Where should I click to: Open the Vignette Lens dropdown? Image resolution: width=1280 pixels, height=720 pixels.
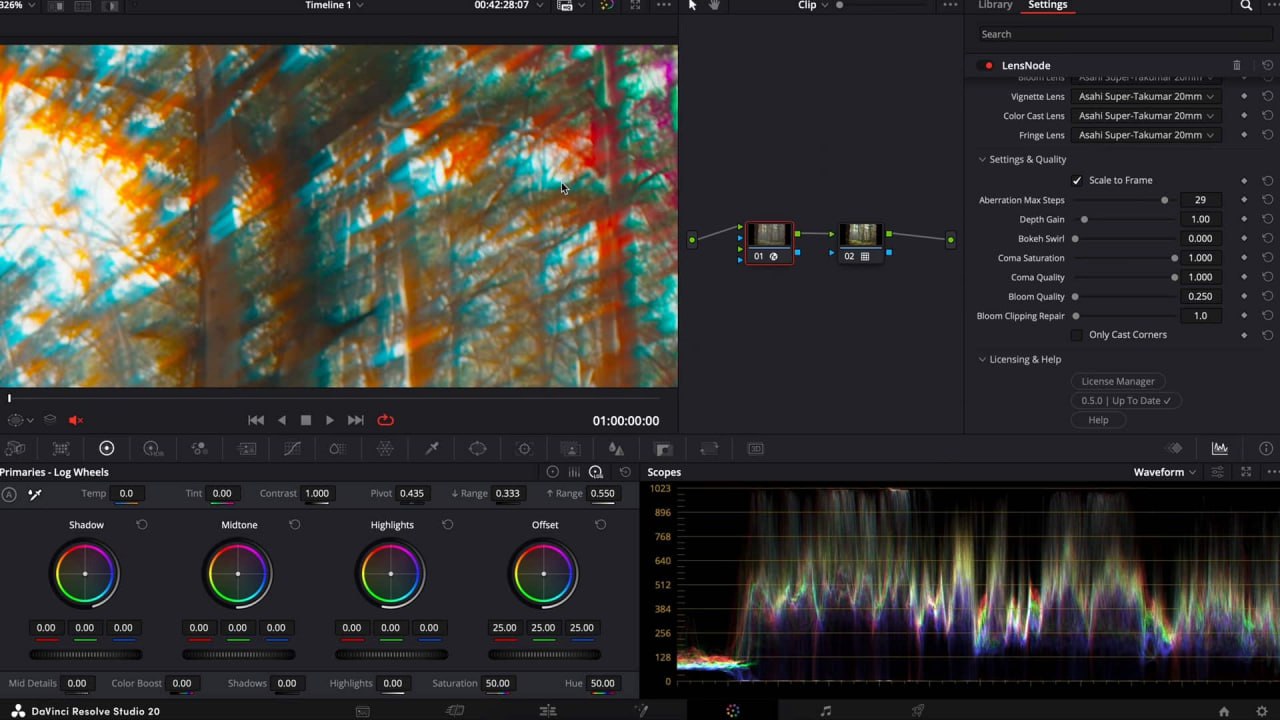click(x=1146, y=97)
